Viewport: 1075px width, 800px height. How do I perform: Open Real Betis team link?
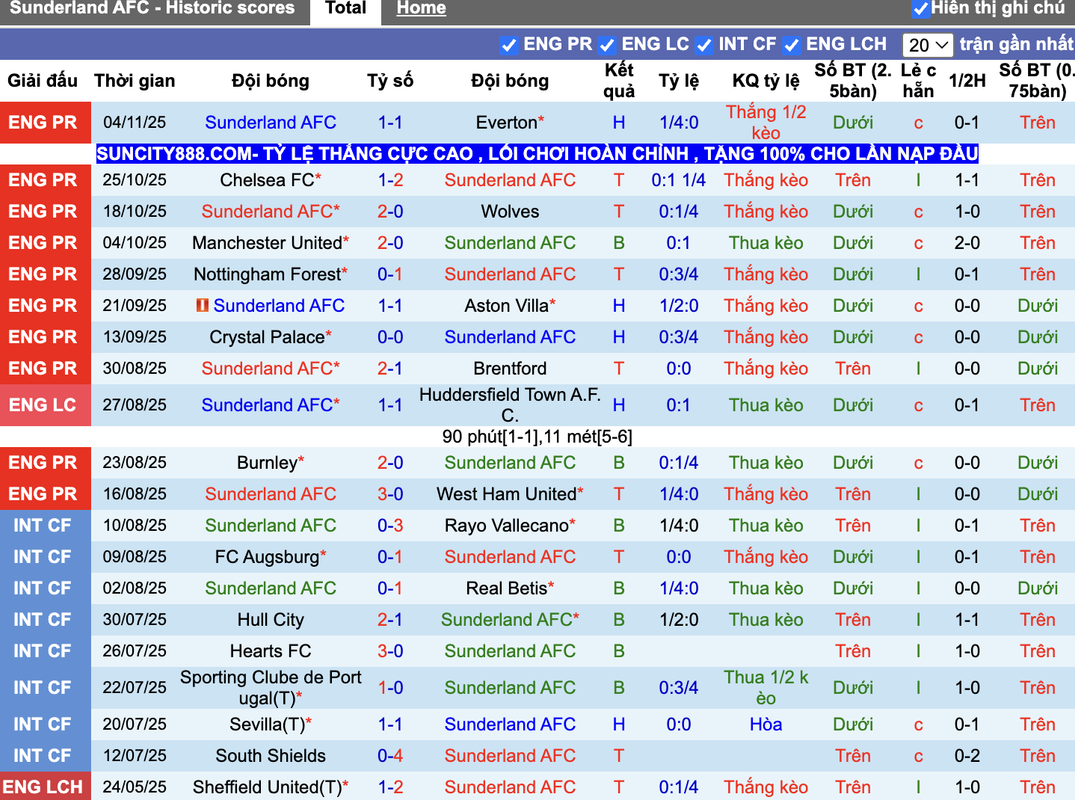(506, 589)
